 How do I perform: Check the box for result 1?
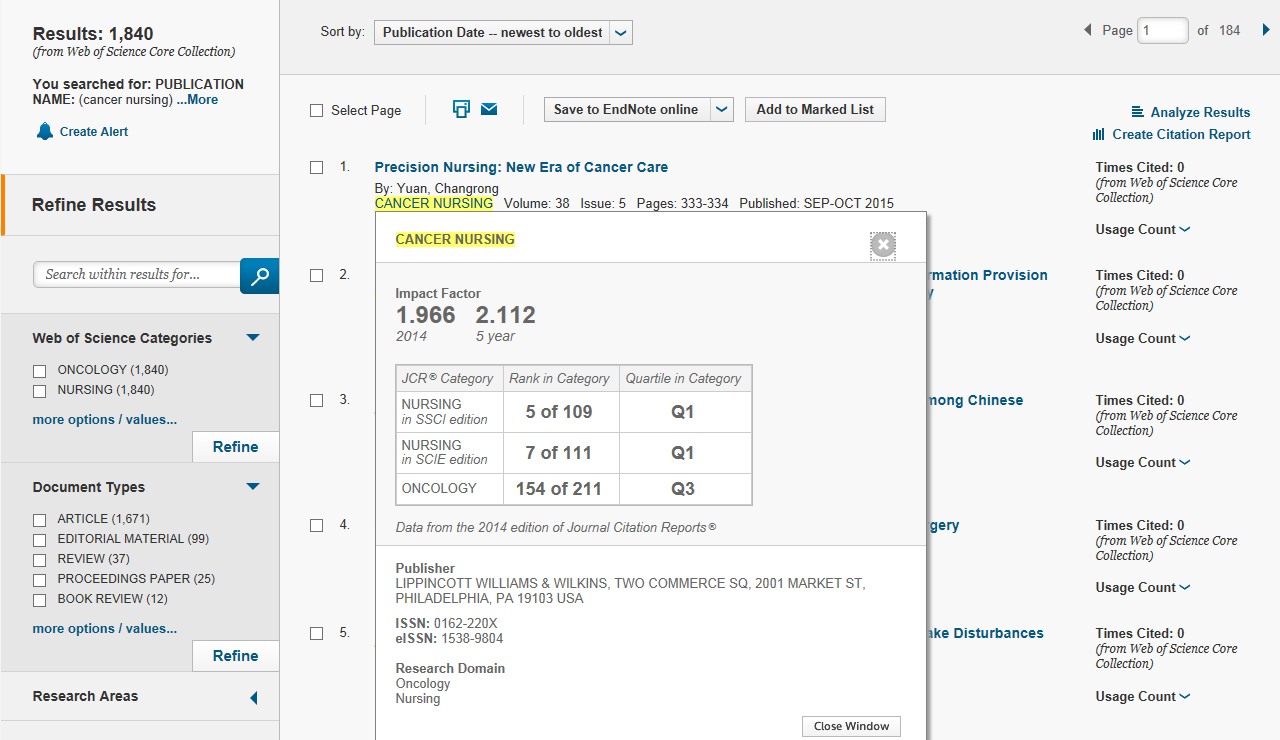[317, 168]
